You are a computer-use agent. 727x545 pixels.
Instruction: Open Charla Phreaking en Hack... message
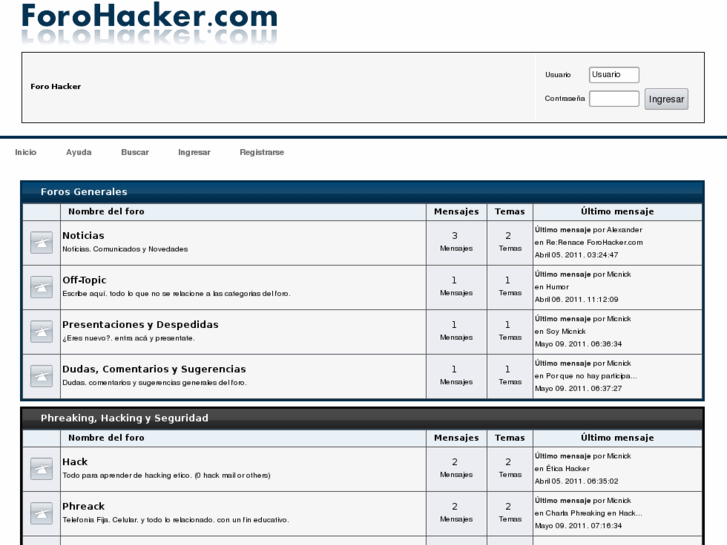click(594, 513)
